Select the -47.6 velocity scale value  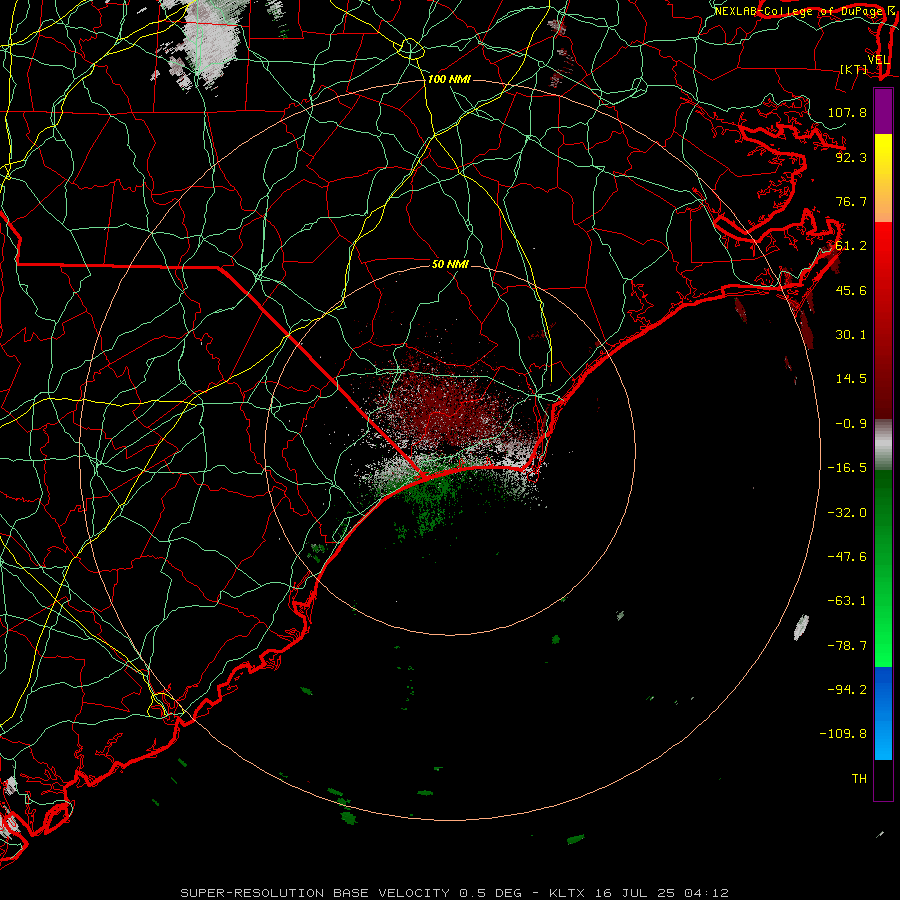pos(847,557)
